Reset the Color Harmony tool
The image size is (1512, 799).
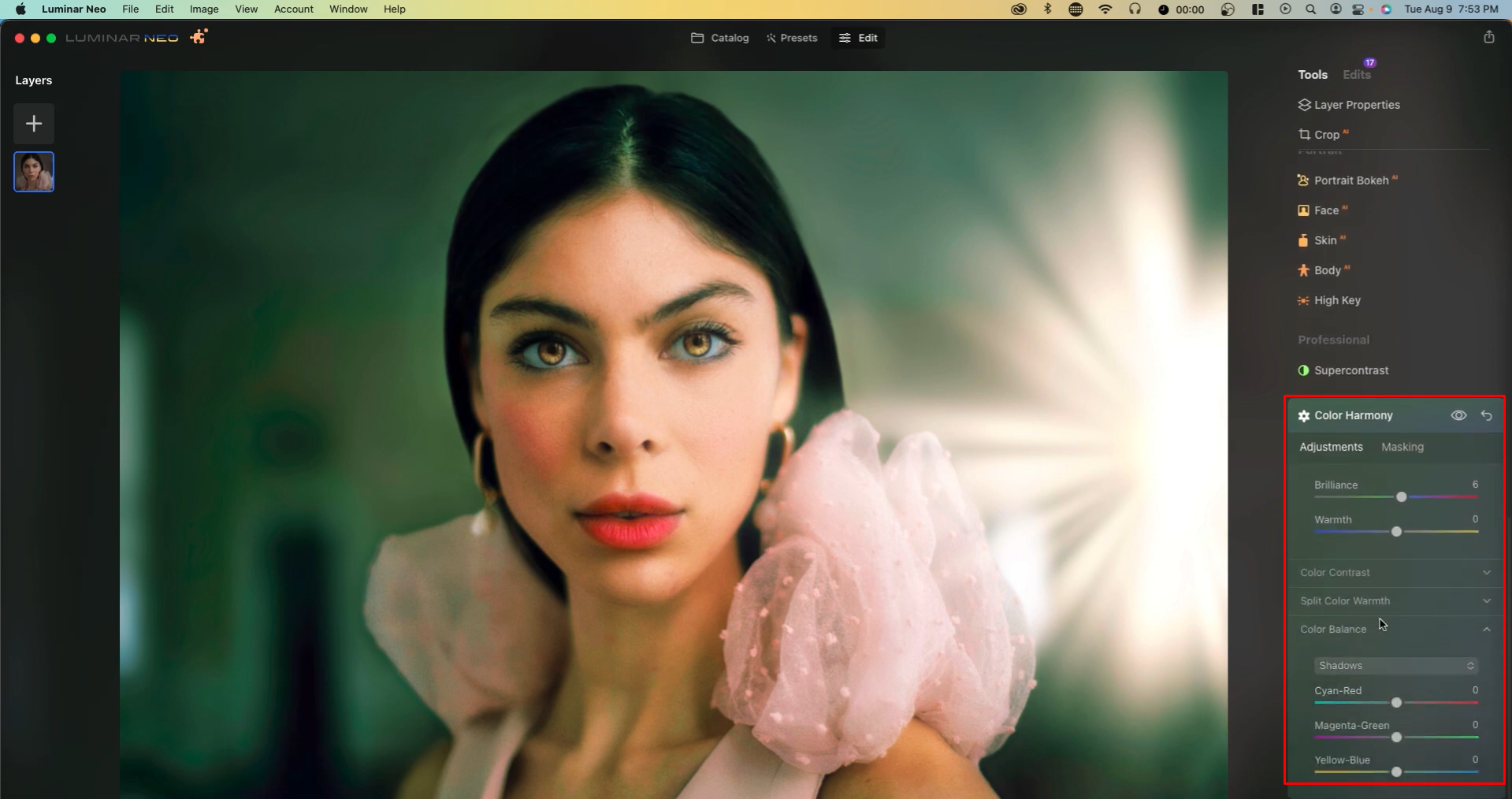1487,415
